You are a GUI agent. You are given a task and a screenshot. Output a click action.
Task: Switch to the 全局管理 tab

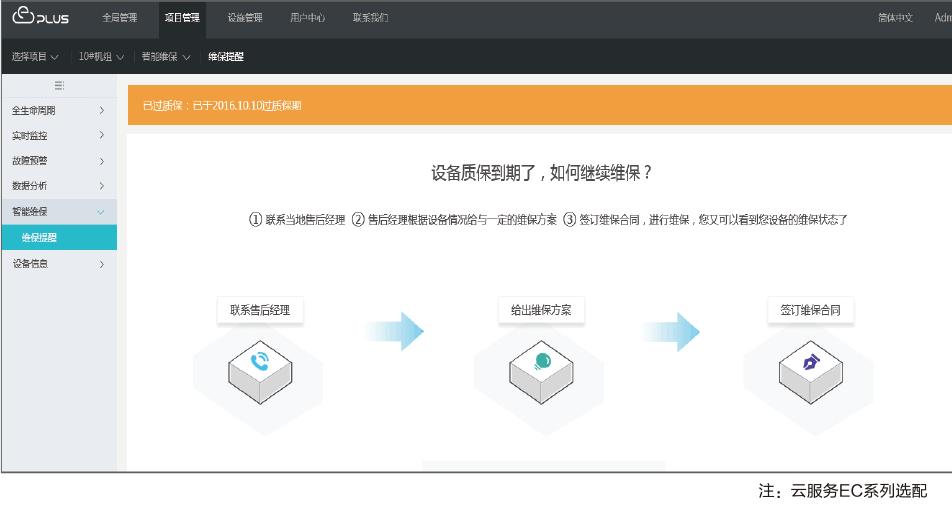point(119,18)
